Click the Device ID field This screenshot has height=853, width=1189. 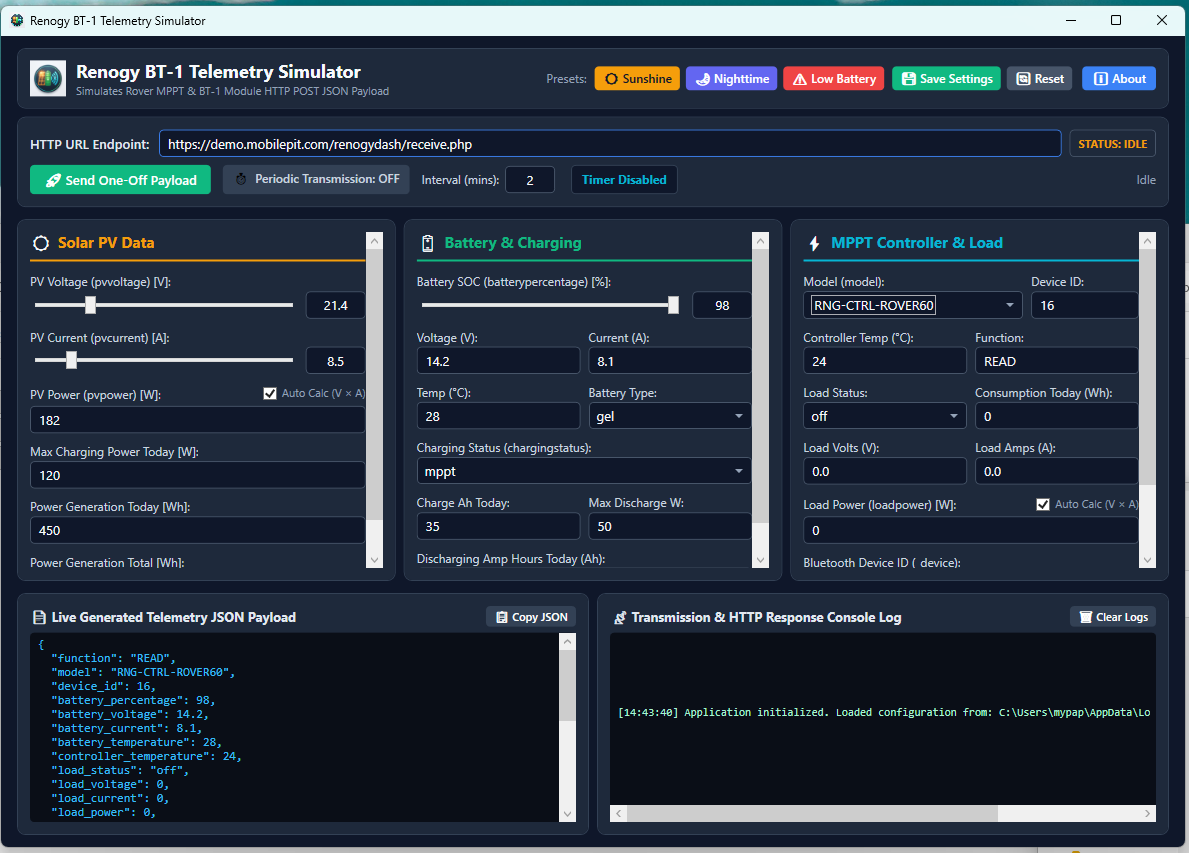[1084, 306]
